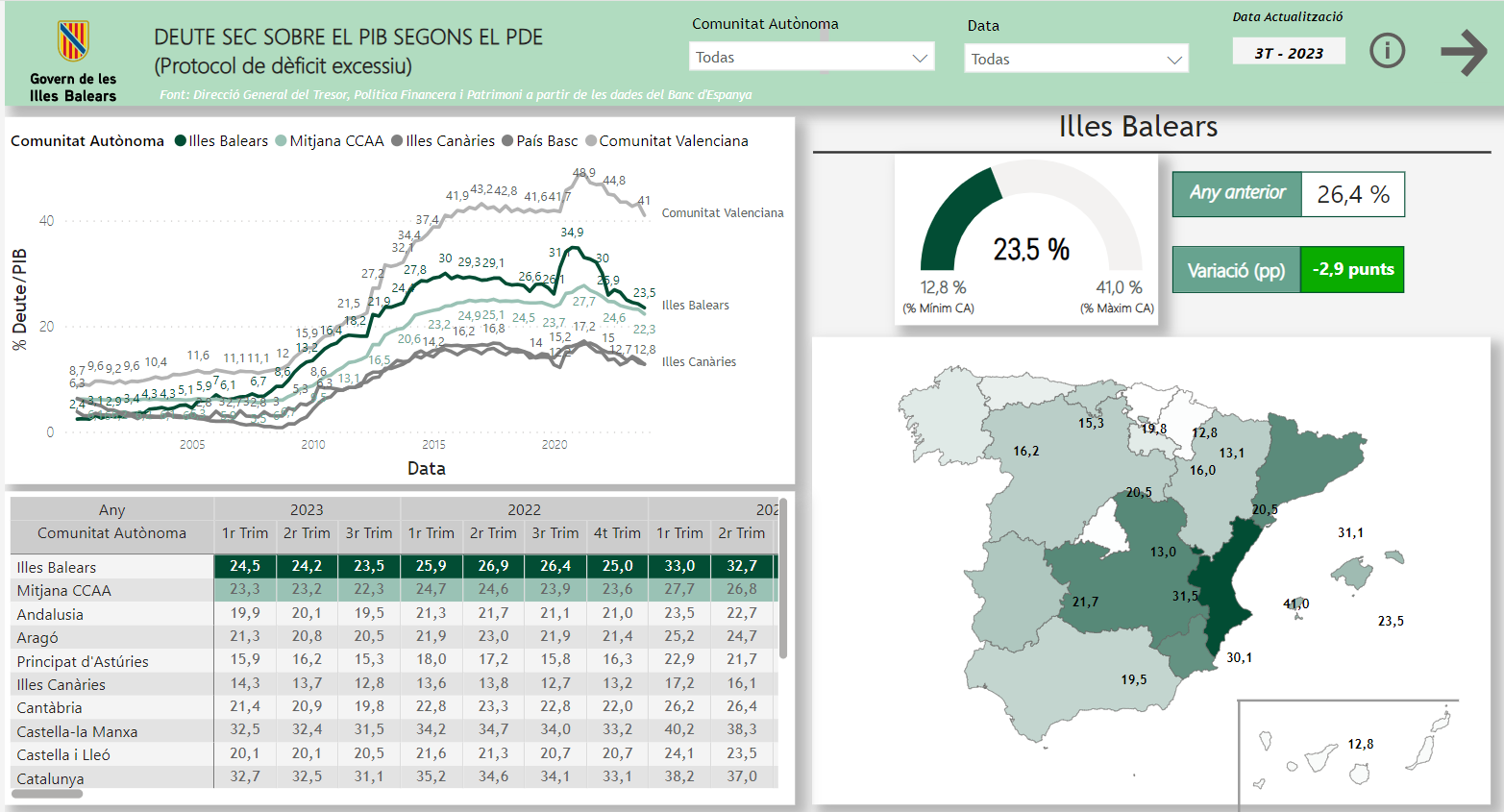Toggle the Illes Balears series in the legend
Image resolution: width=1504 pixels, height=812 pixels.
[x=230, y=140]
